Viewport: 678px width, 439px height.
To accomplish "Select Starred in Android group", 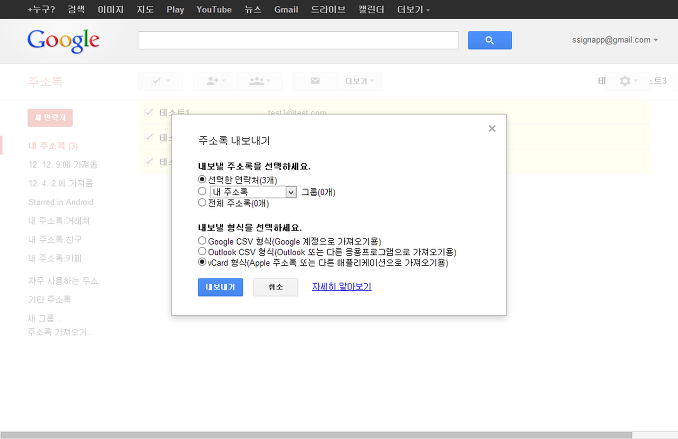I will click(61, 202).
